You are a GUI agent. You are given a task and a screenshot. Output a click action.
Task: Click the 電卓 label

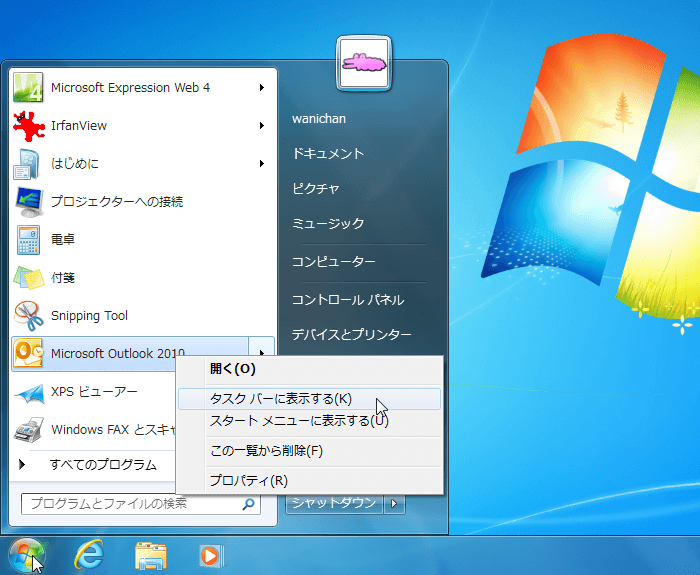point(62,240)
